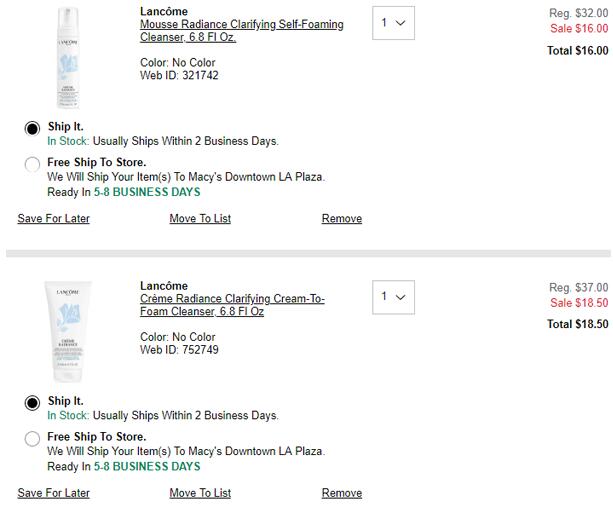The height and width of the screenshot is (513, 613).
Task: Open quantity dropdown for Mousse Radiance cleanser
Action: coord(393,23)
